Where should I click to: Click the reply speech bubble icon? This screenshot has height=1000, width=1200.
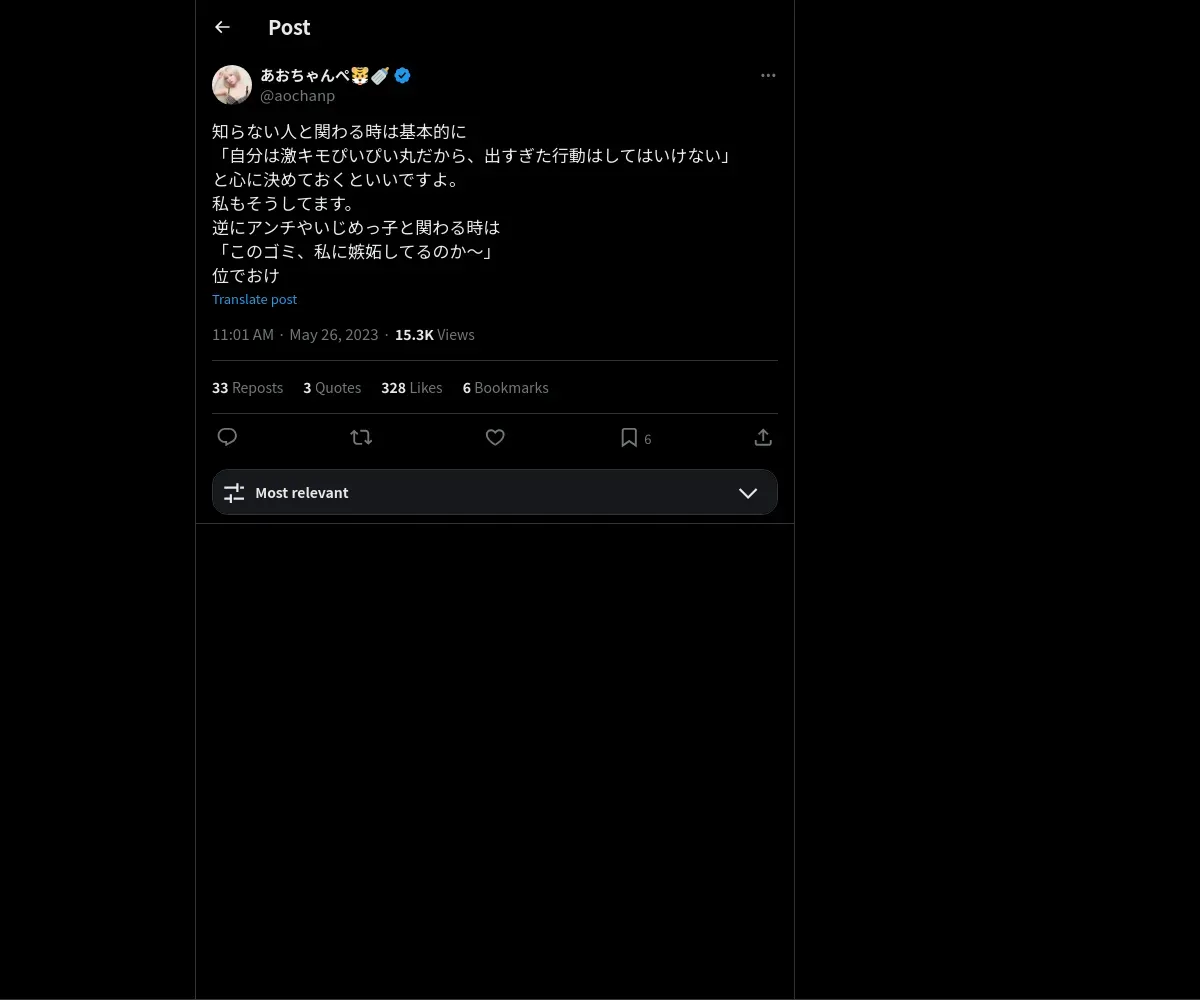tap(227, 437)
